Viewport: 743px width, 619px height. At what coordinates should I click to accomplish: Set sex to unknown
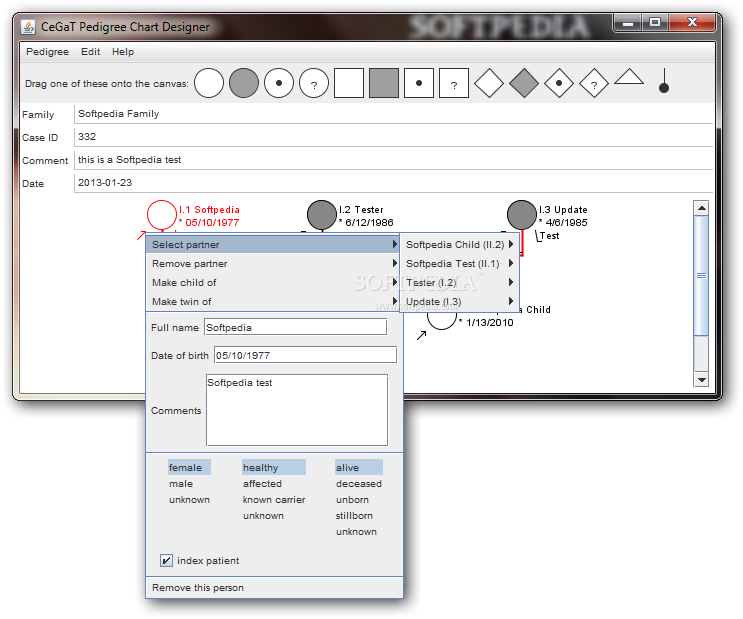(189, 500)
